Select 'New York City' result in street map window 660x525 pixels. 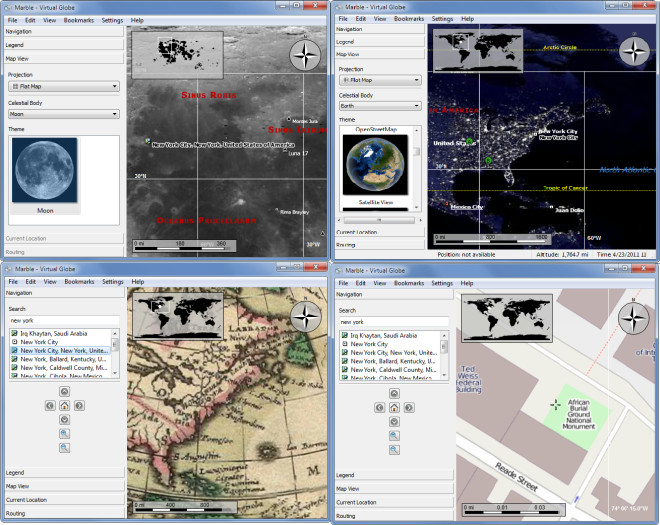(x=369, y=344)
